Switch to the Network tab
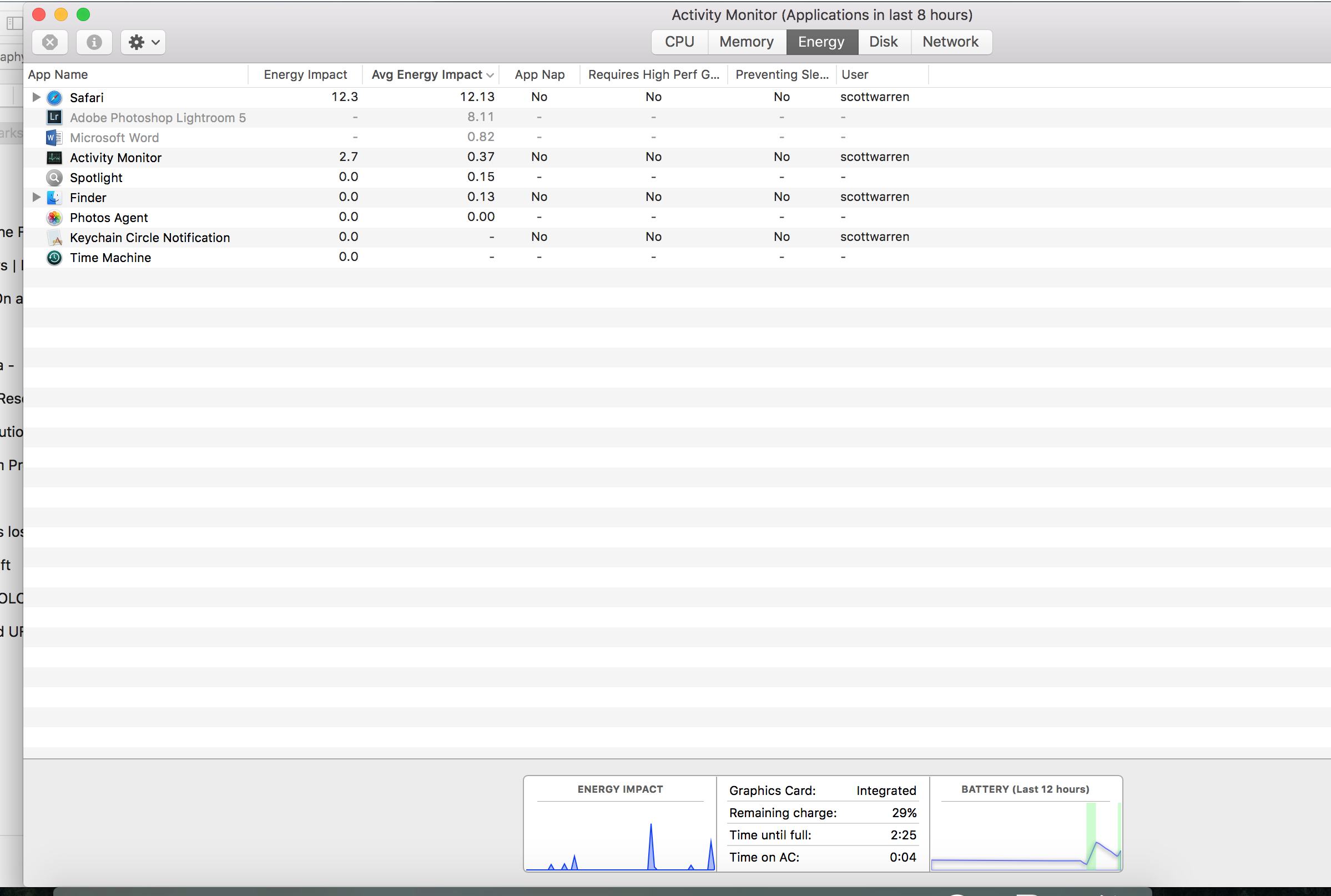 click(x=951, y=42)
